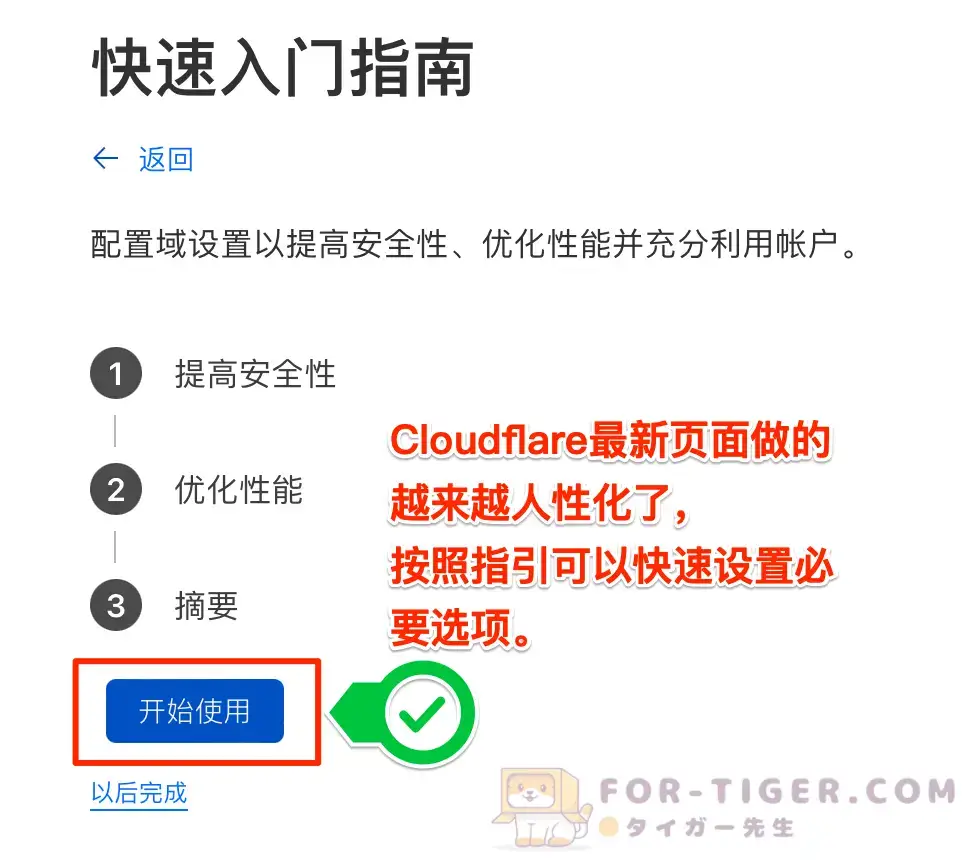Select the 提高安全性 step label
Viewport: 970px width, 860px height.
click(x=255, y=374)
